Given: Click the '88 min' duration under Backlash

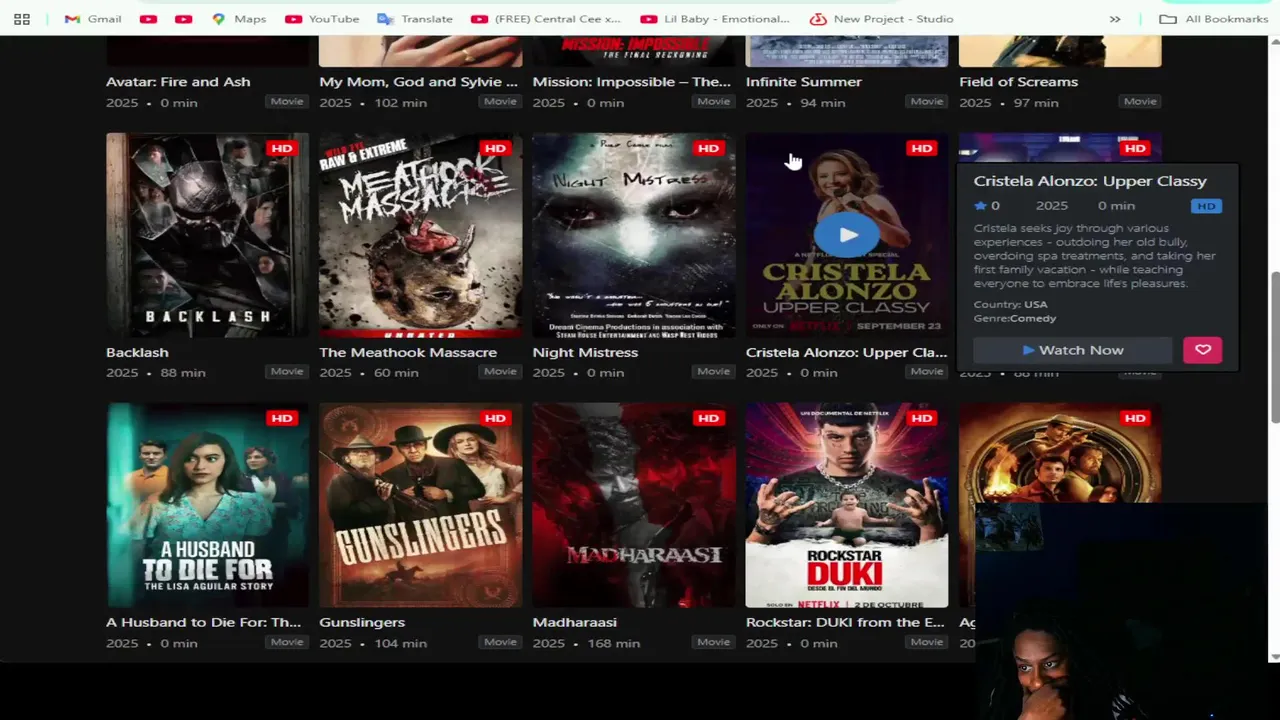Looking at the screenshot, I should coord(182,372).
